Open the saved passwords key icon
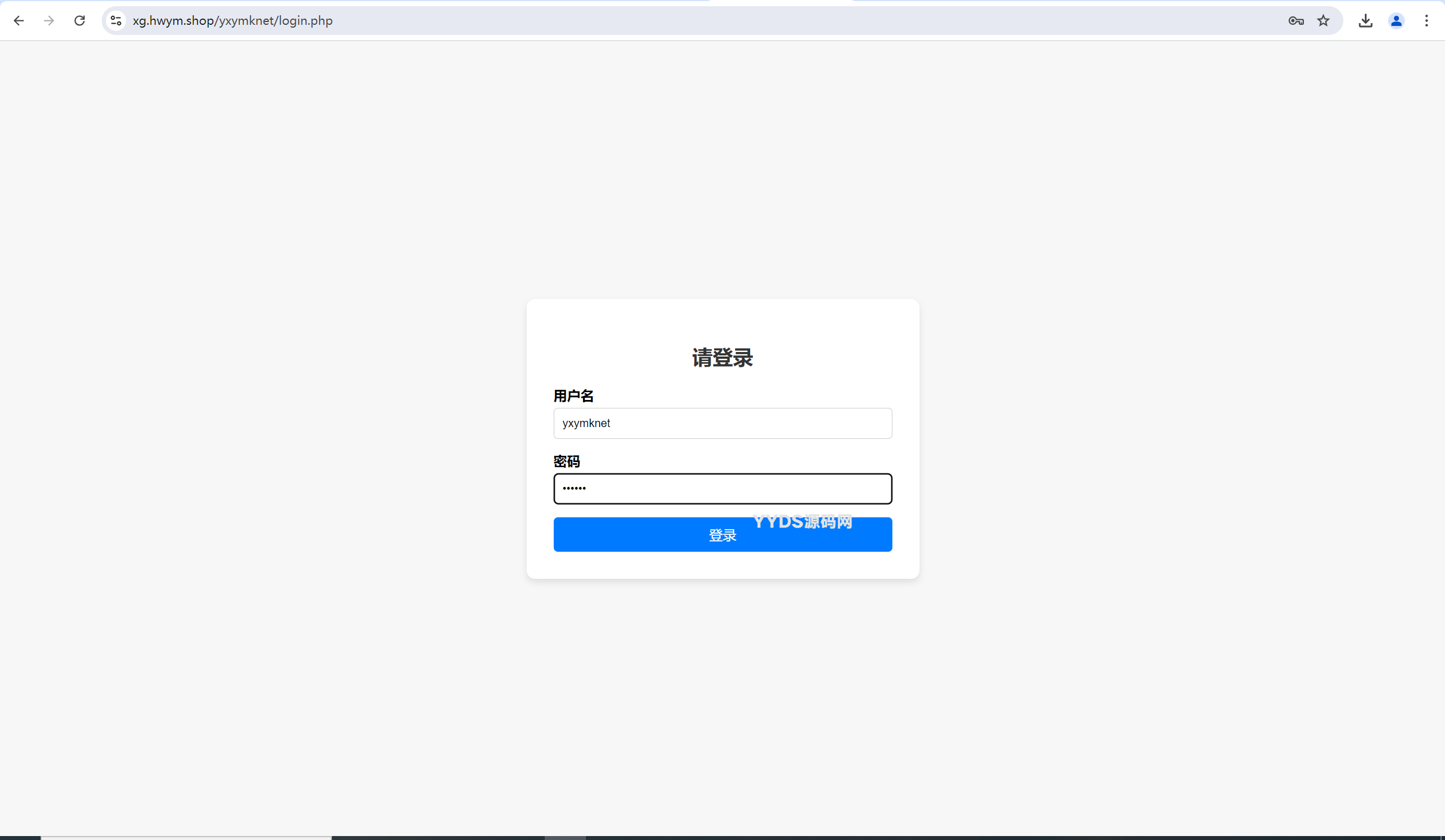The height and width of the screenshot is (840, 1445). coord(1295,21)
